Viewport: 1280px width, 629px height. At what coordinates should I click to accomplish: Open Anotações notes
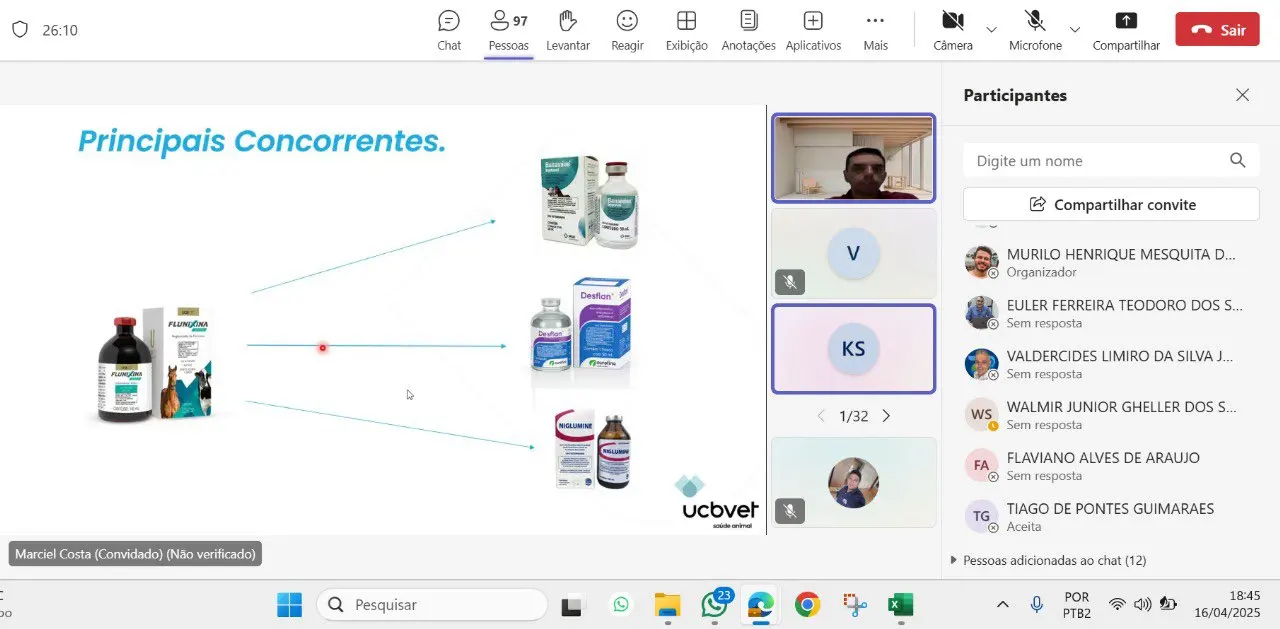coord(748,30)
